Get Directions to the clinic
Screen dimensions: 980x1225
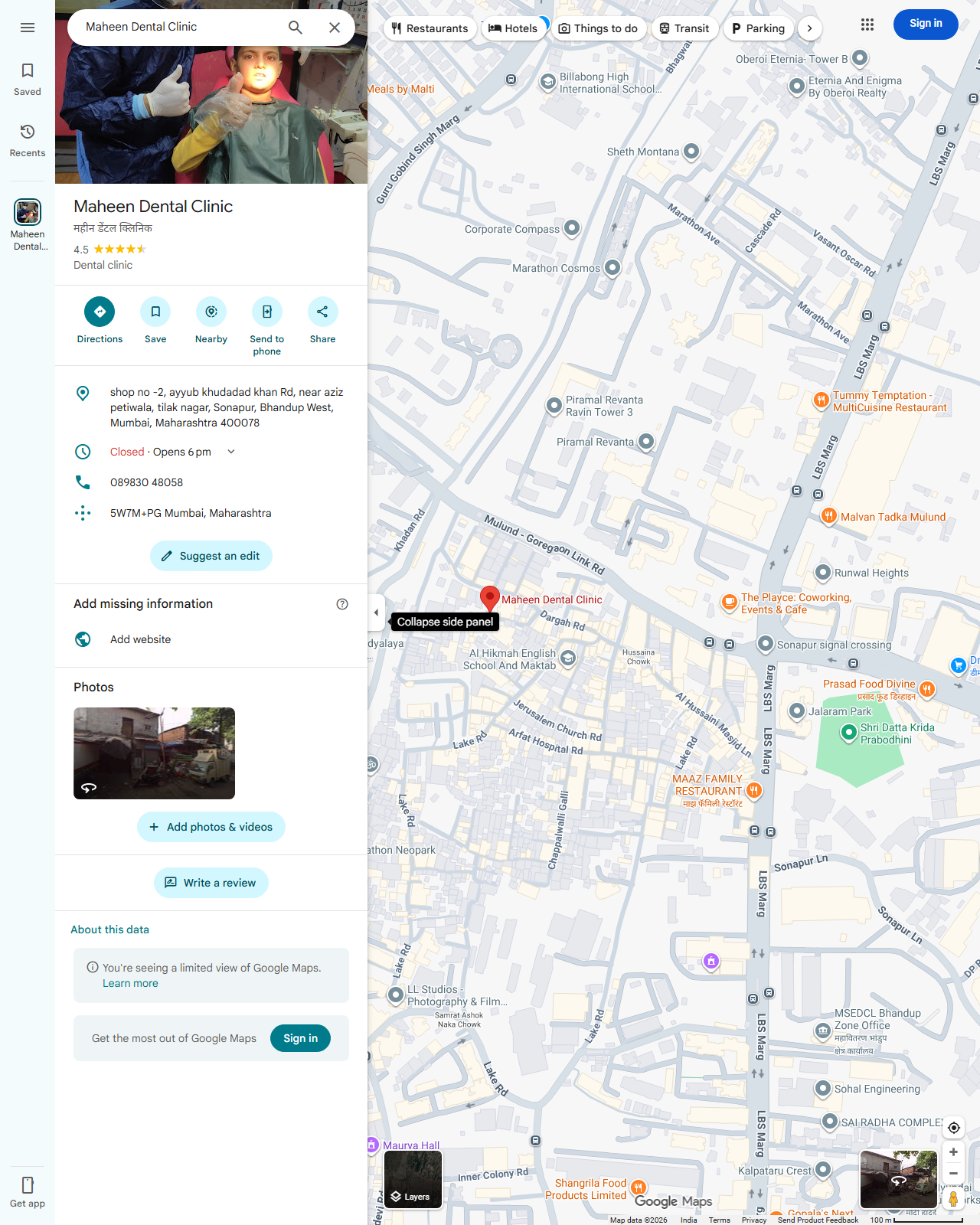coord(100,320)
